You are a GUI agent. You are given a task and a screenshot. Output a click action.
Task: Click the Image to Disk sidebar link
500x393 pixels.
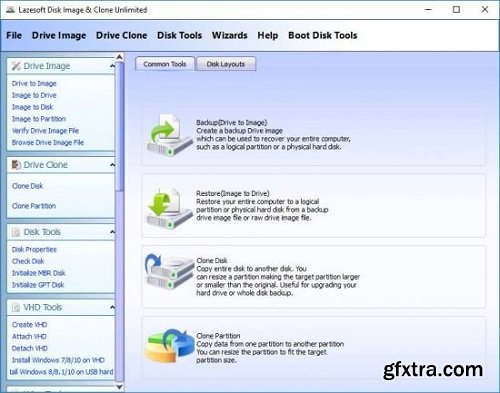pos(32,107)
